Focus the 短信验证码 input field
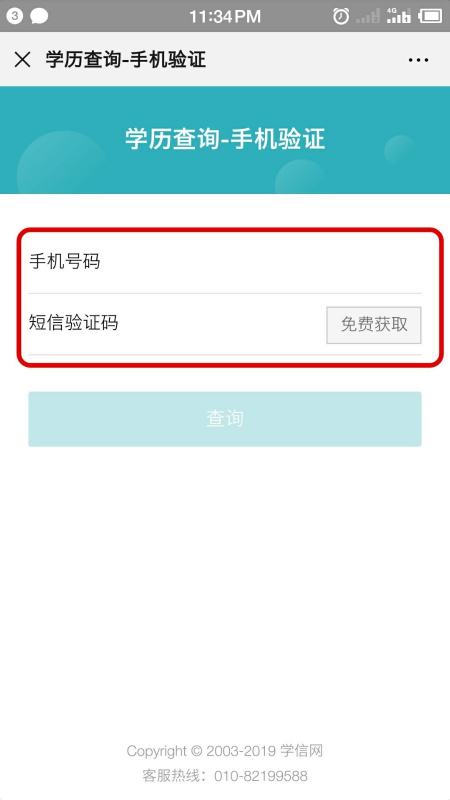 (176, 323)
